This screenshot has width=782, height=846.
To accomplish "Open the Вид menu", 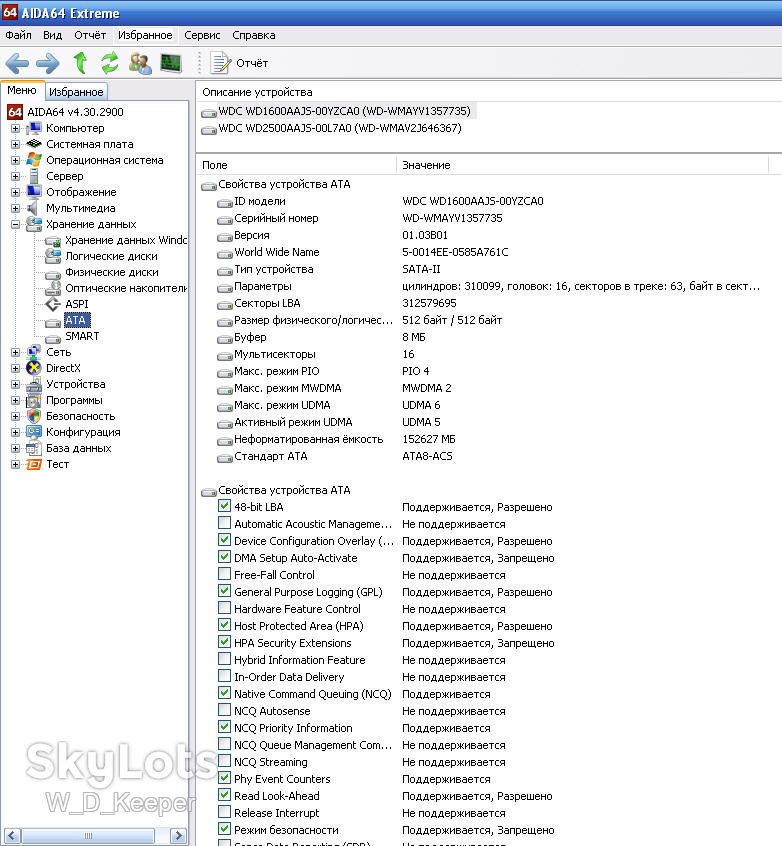I will click(x=52, y=35).
